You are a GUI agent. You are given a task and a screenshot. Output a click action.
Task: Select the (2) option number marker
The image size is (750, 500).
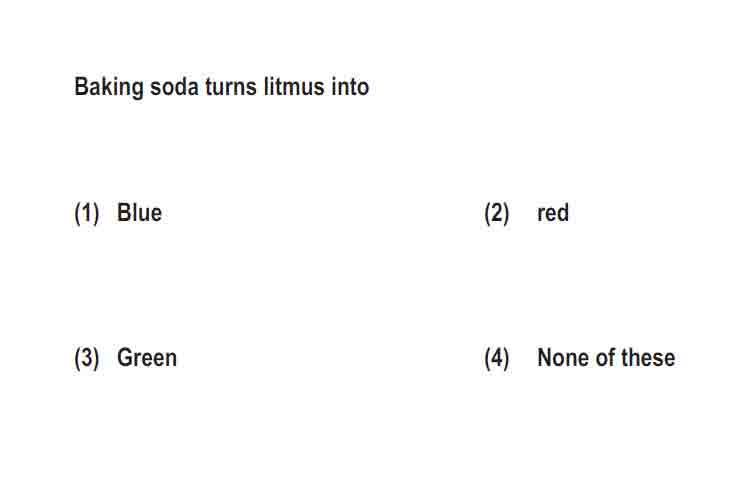496,213
